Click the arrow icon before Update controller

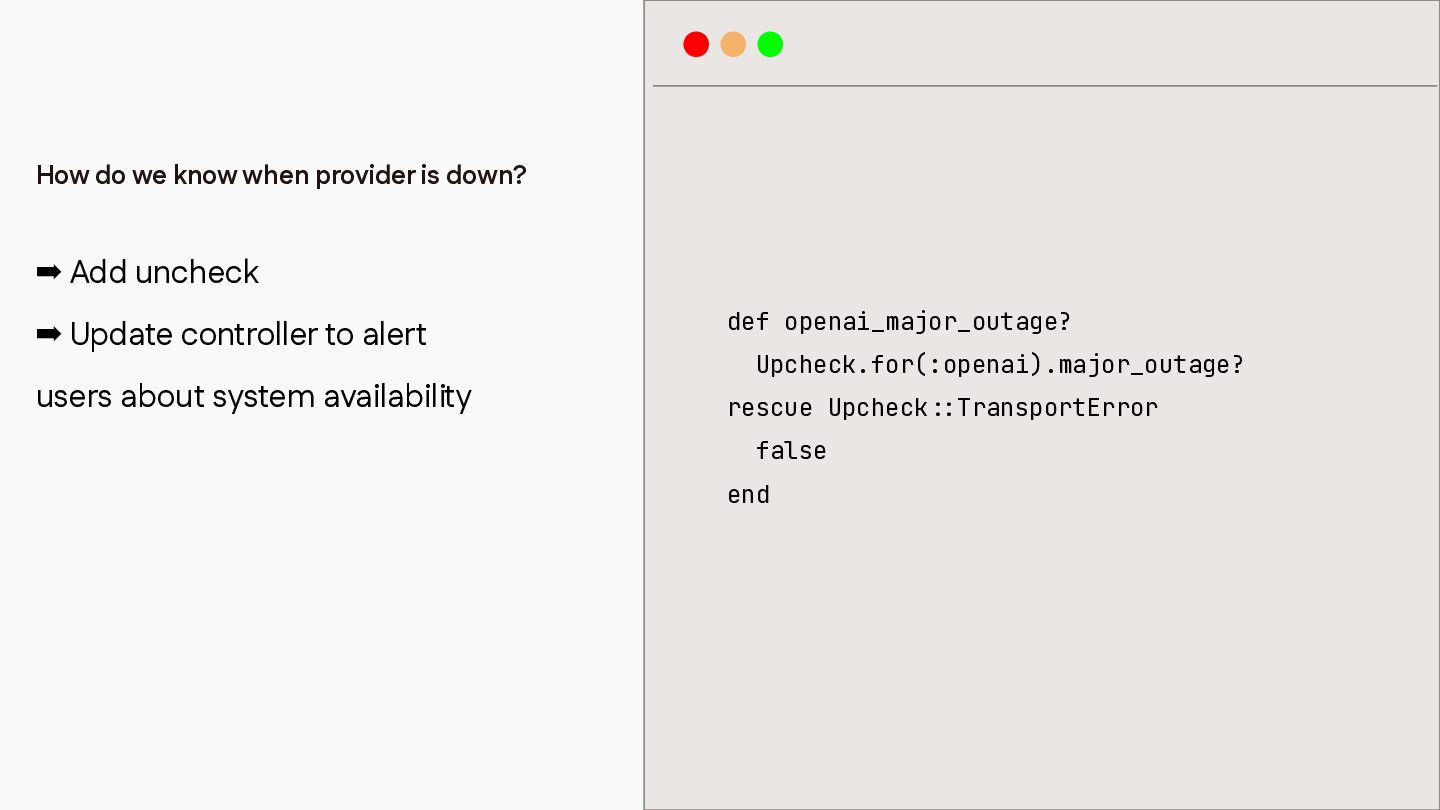49,334
